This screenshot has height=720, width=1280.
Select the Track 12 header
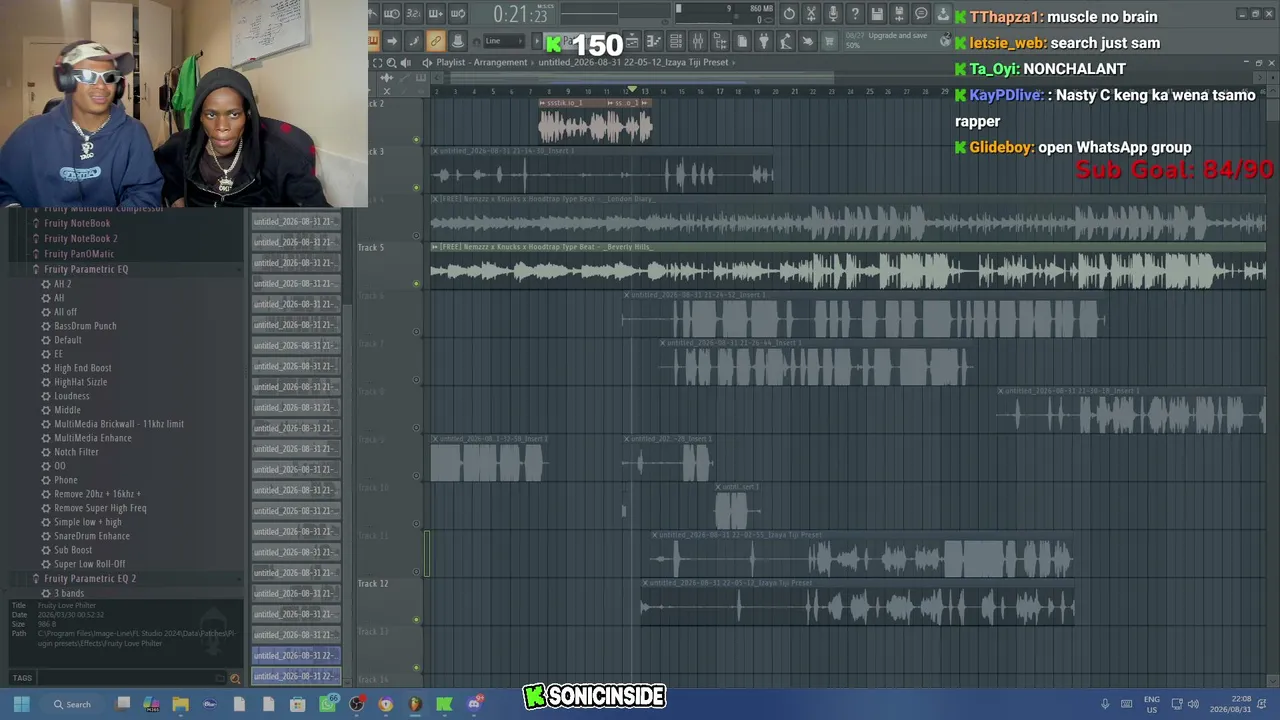pos(390,603)
